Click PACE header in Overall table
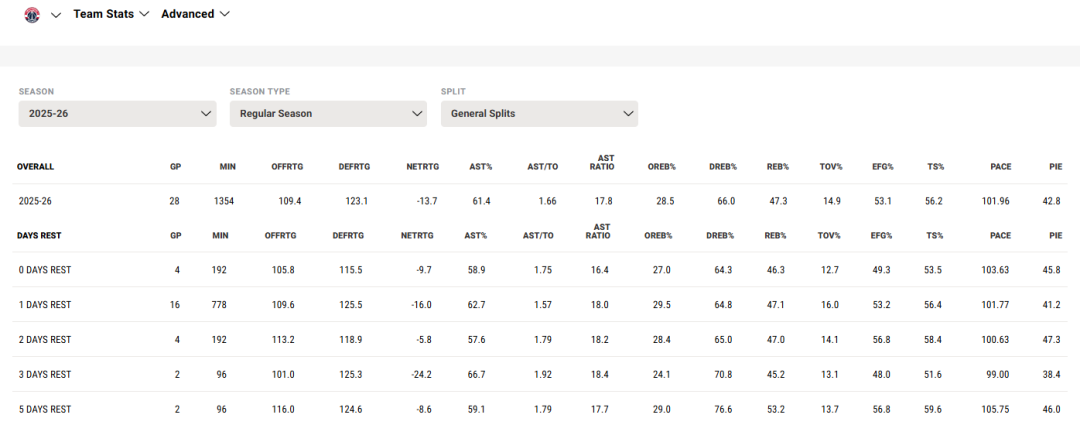 pos(999,166)
